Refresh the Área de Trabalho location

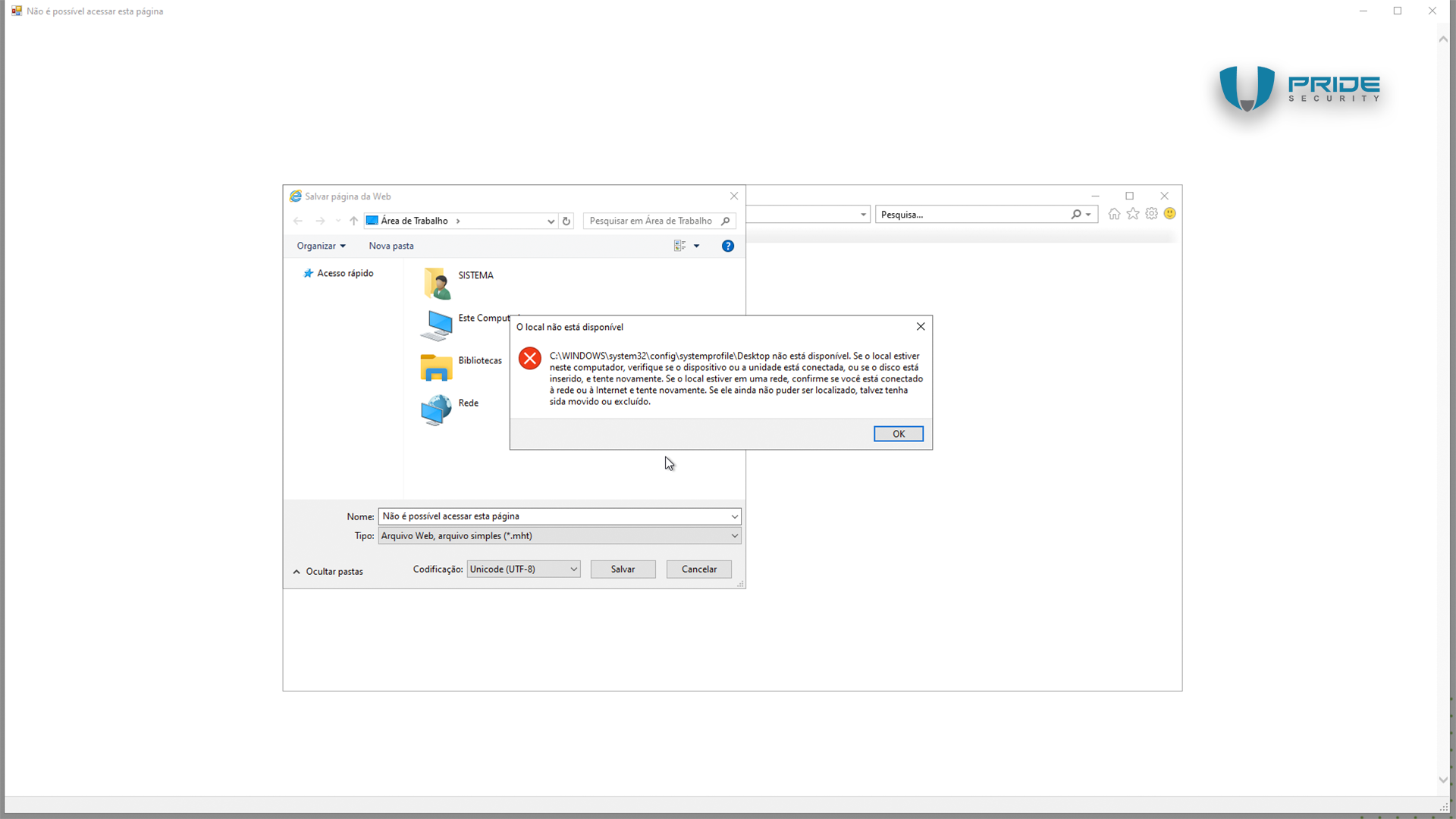[x=566, y=221]
